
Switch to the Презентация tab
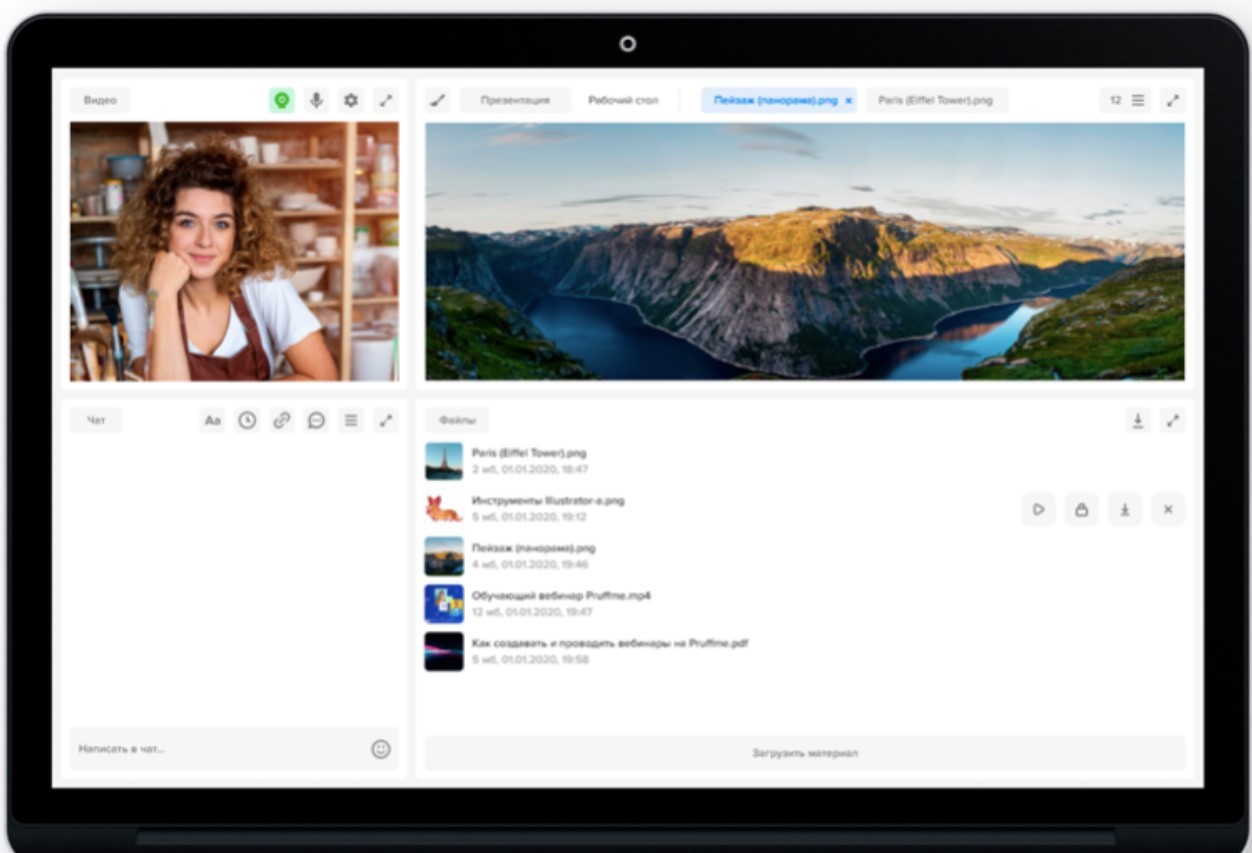pos(515,100)
